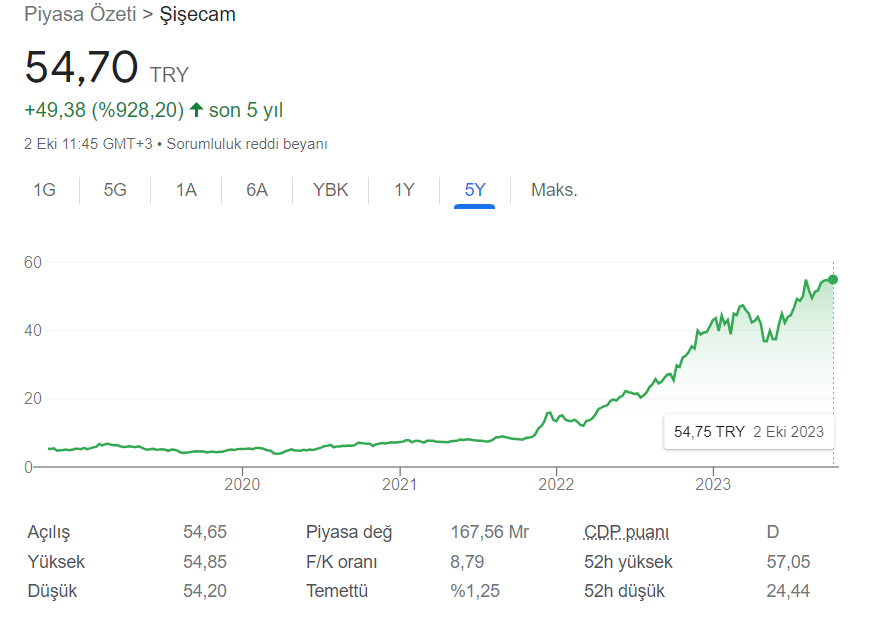877x617 pixels.
Task: Click the 54,75 TRY chart tooltip
Action: [749, 432]
